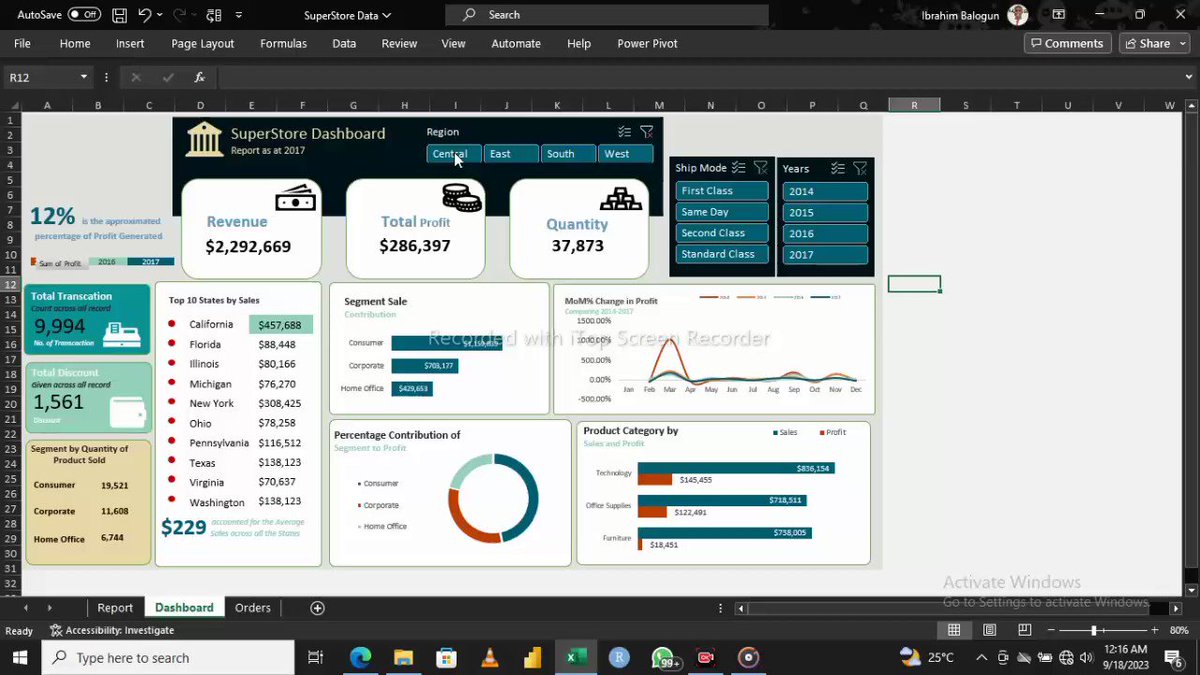Click the Ship Mode slicer multi-select icon
The image size is (1200, 675).
click(x=739, y=168)
